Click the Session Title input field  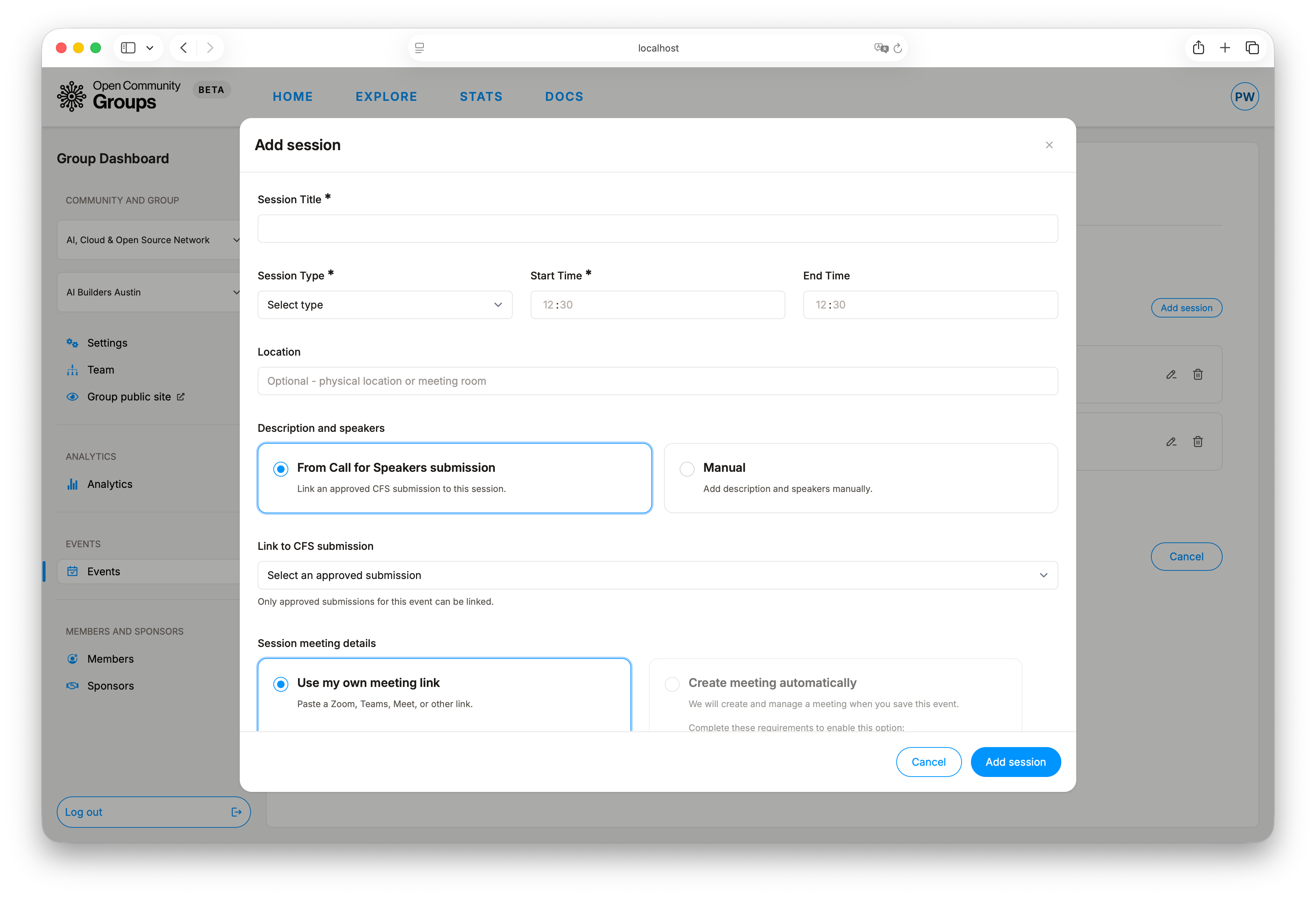point(657,228)
